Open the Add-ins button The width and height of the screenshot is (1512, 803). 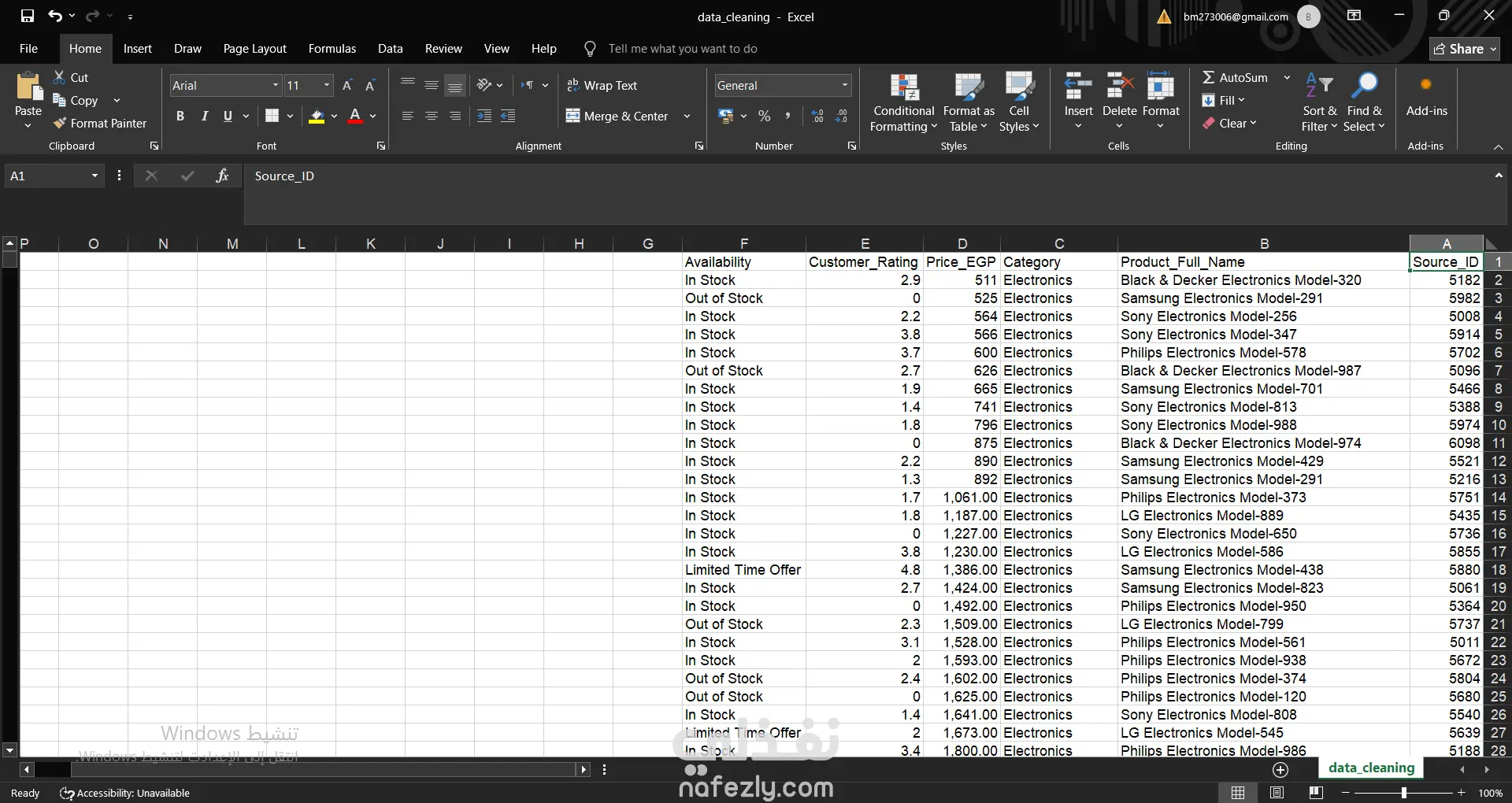[1426, 96]
